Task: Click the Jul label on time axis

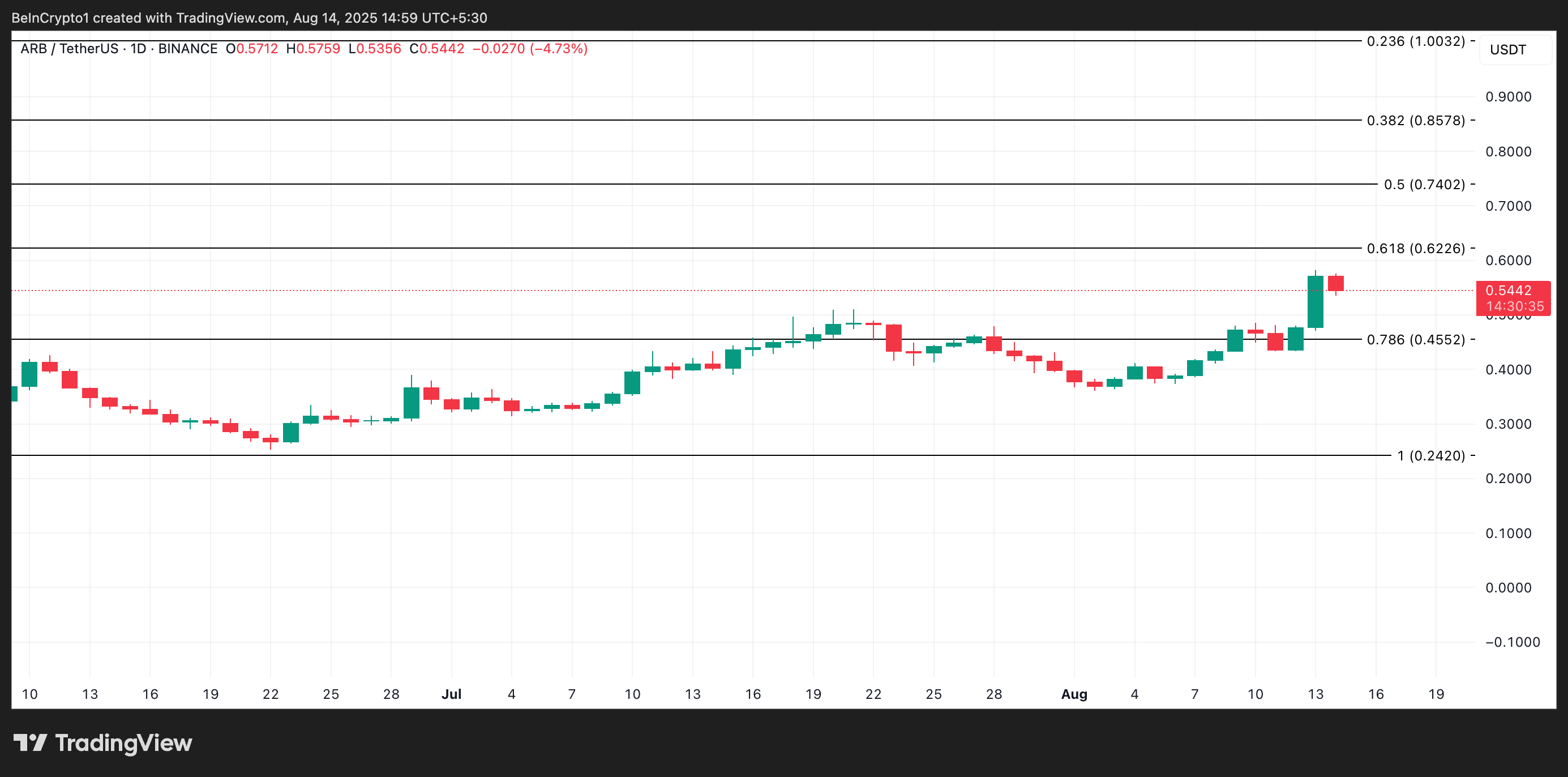Action: [451, 694]
